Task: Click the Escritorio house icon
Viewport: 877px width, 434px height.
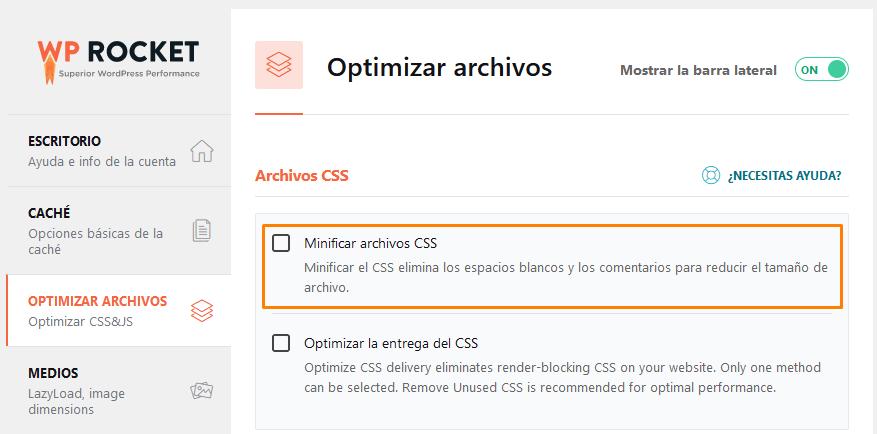Action: (x=202, y=151)
